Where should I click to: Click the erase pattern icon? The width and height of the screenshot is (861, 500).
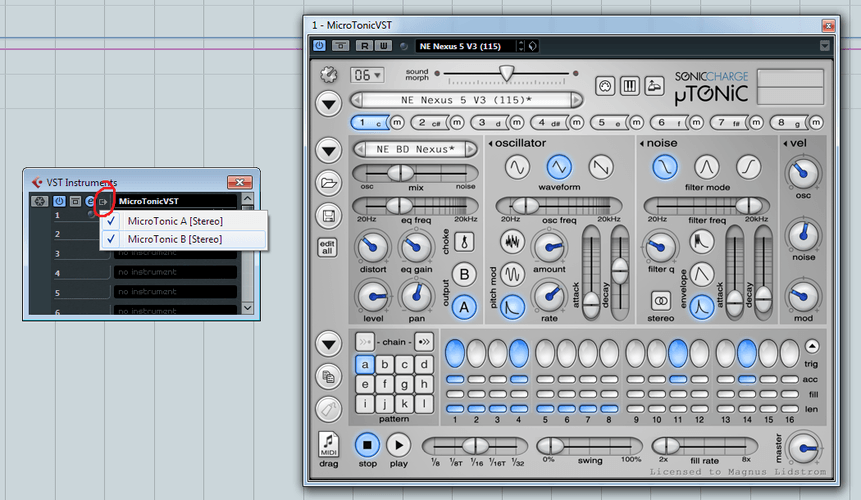pyautogui.click(x=328, y=409)
